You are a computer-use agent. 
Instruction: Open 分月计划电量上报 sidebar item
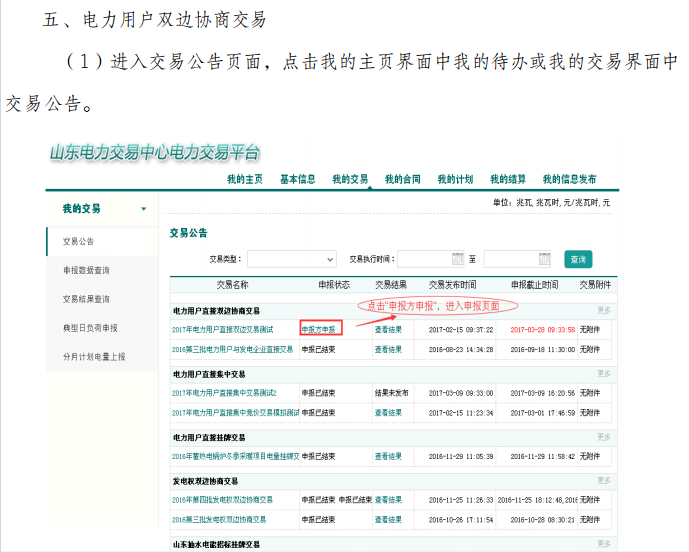click(x=93, y=356)
